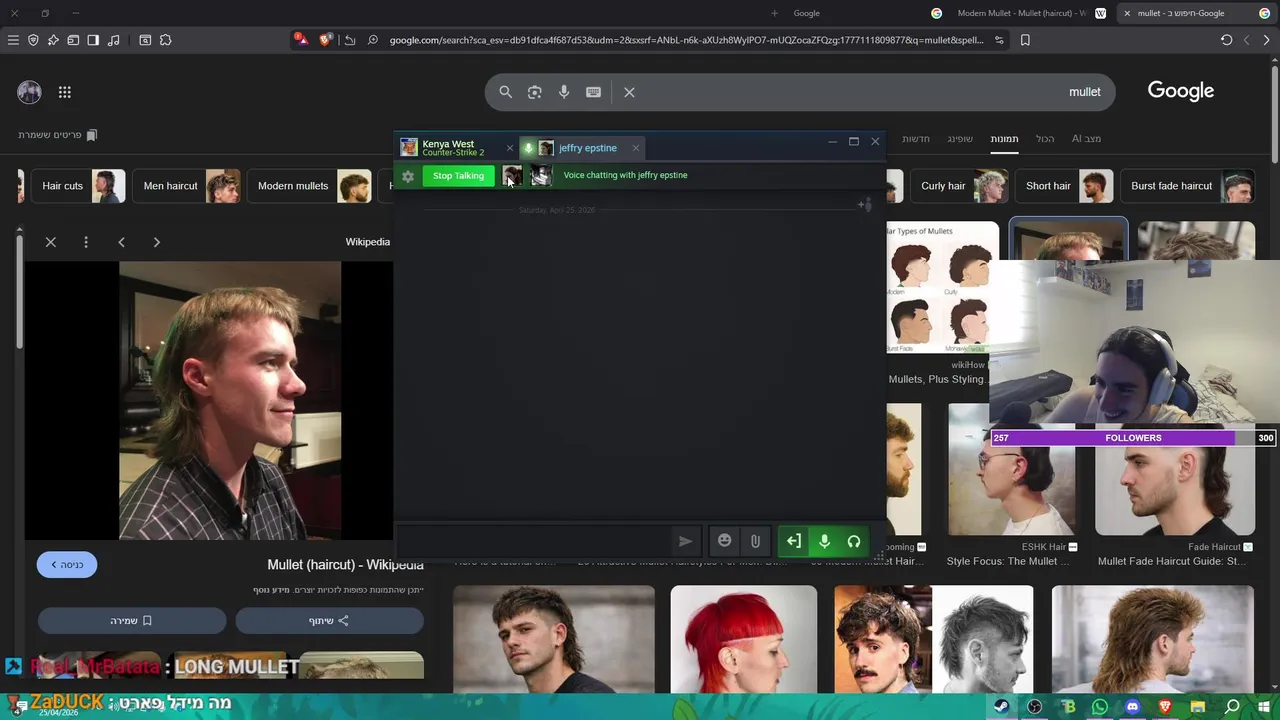Open the emoji picker in Steam chat

(x=725, y=541)
